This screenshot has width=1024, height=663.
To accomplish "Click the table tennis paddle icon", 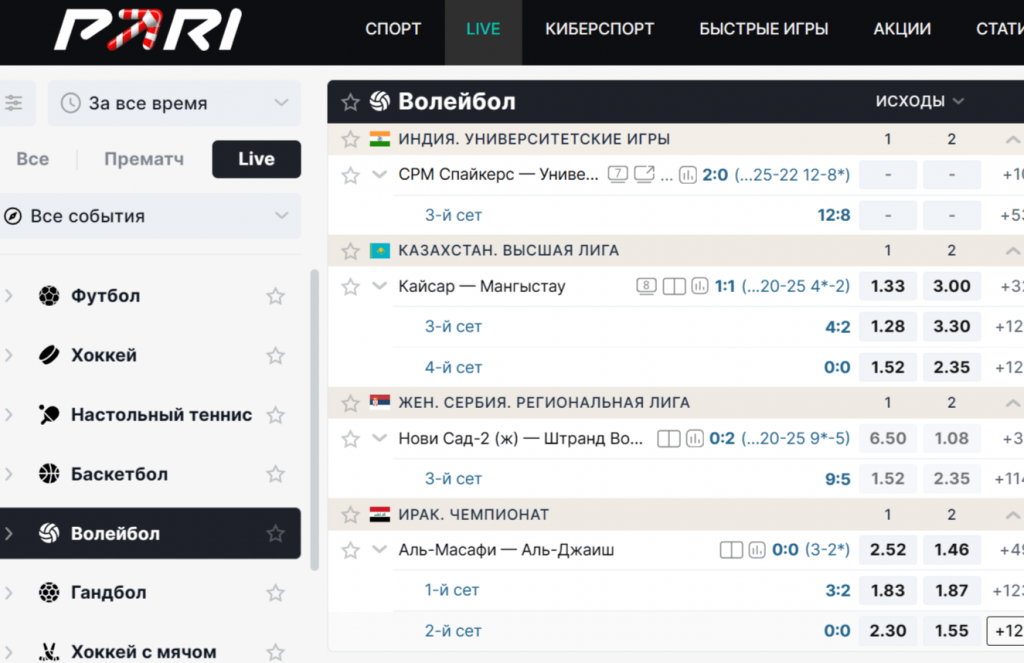I will [x=49, y=415].
